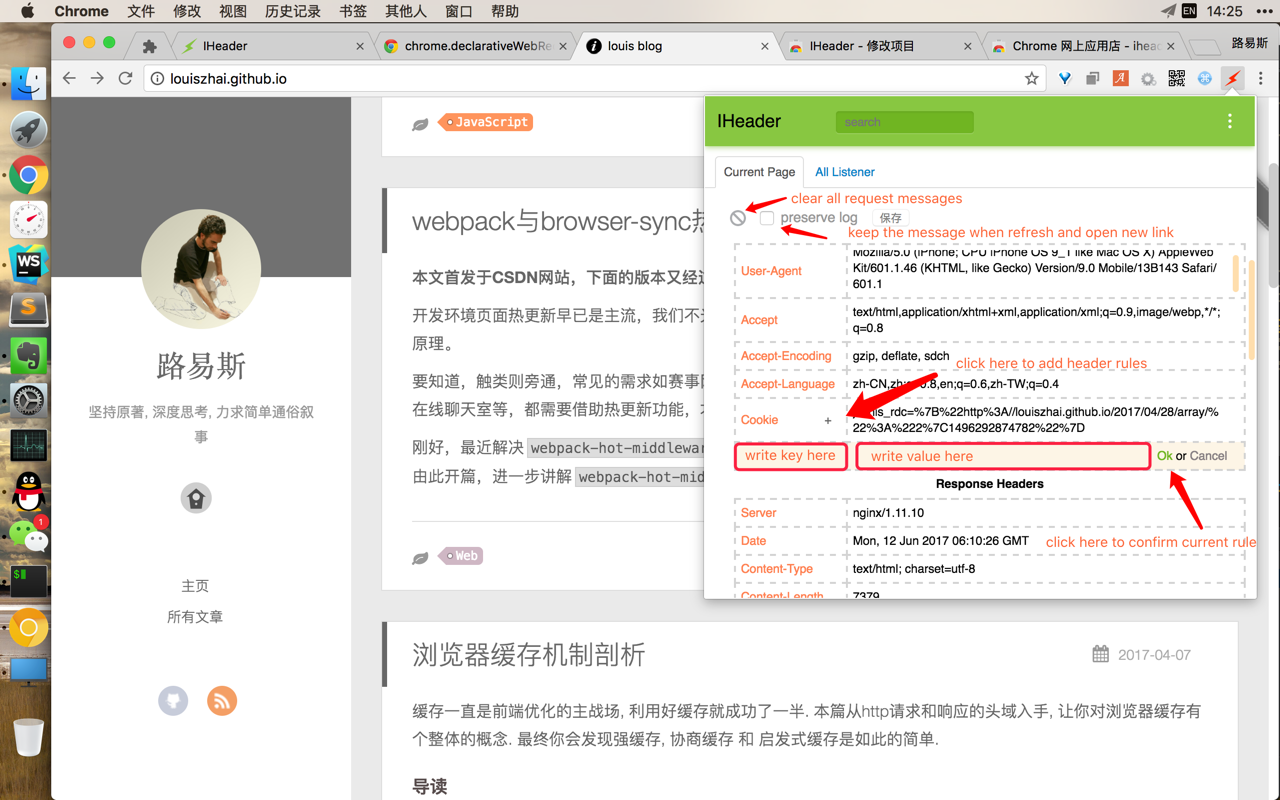The image size is (1280, 800).
Task: Open Sublime Text from the Dock
Action: pos(28,309)
